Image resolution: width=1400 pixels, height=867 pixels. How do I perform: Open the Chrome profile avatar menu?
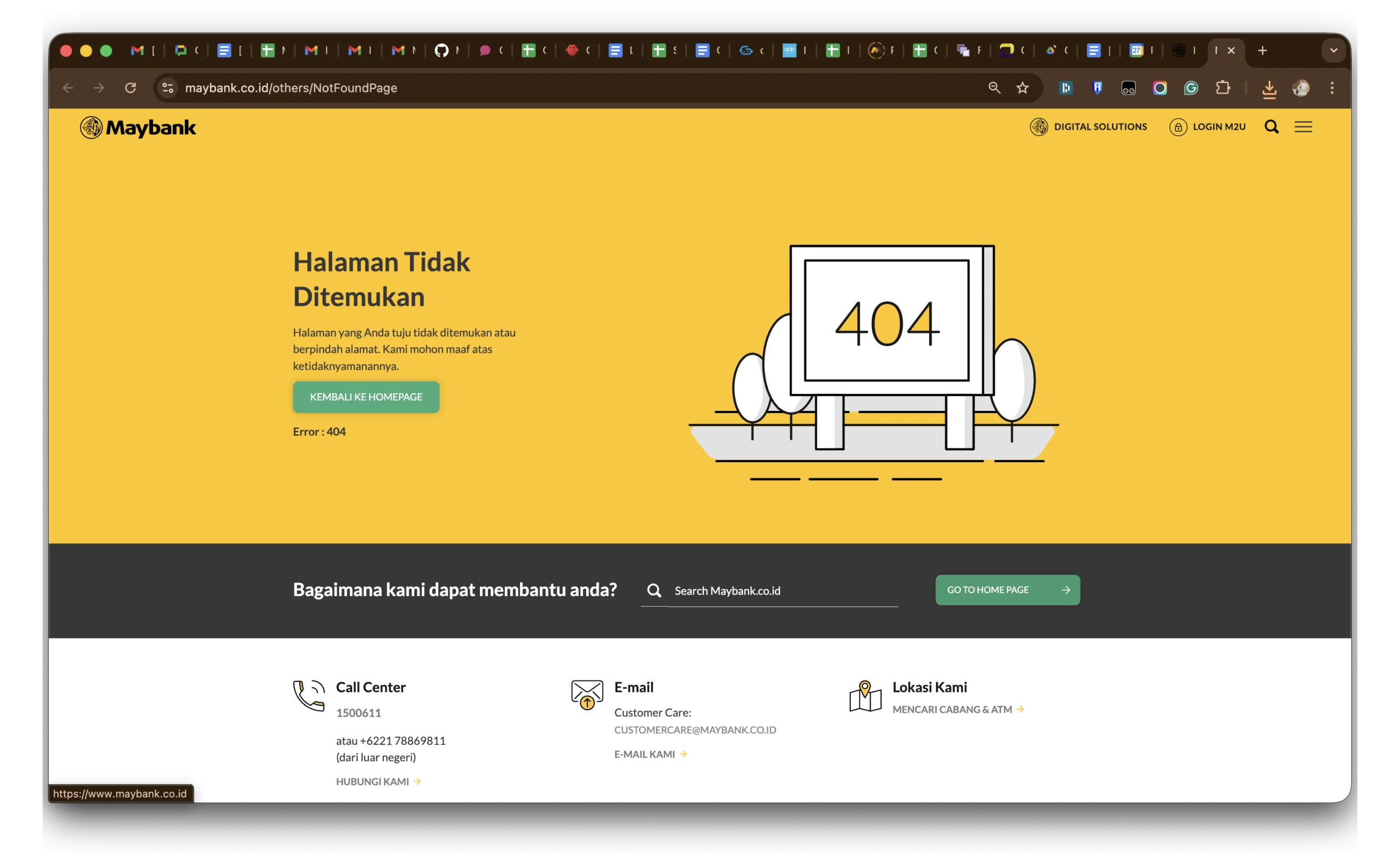[x=1300, y=88]
